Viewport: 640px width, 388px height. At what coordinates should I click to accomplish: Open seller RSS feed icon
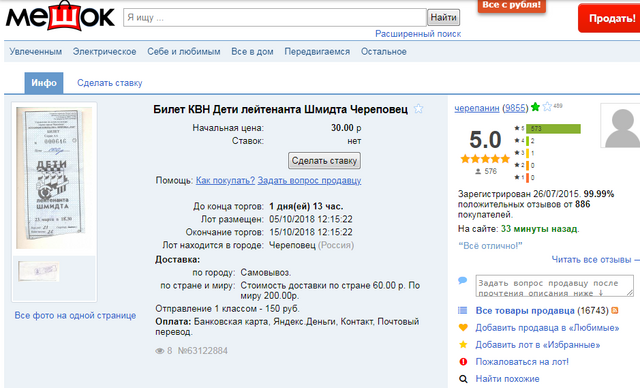(x=615, y=310)
